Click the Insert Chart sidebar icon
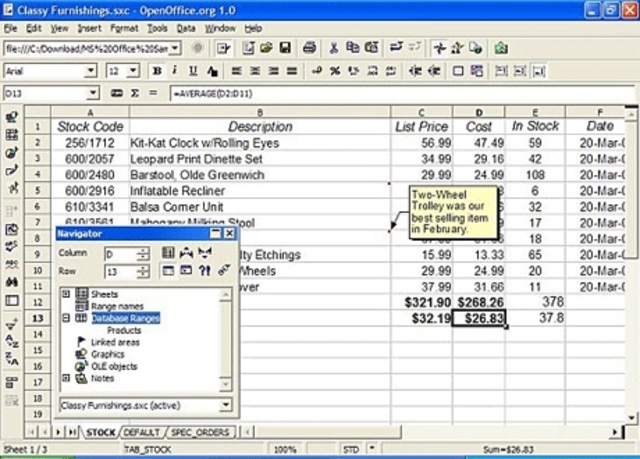The image size is (640, 459). click(12, 153)
